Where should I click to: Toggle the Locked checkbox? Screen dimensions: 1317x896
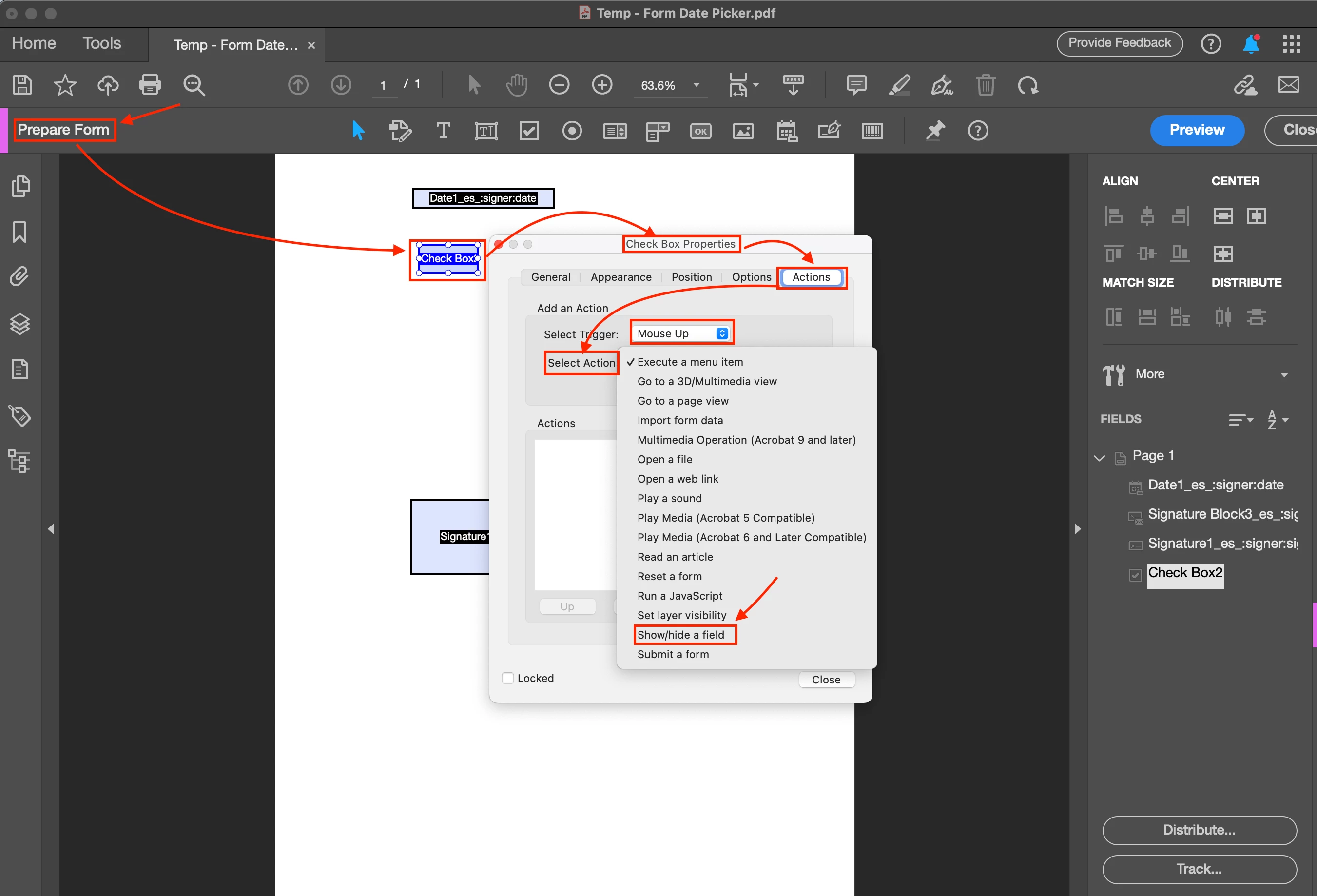pos(508,678)
